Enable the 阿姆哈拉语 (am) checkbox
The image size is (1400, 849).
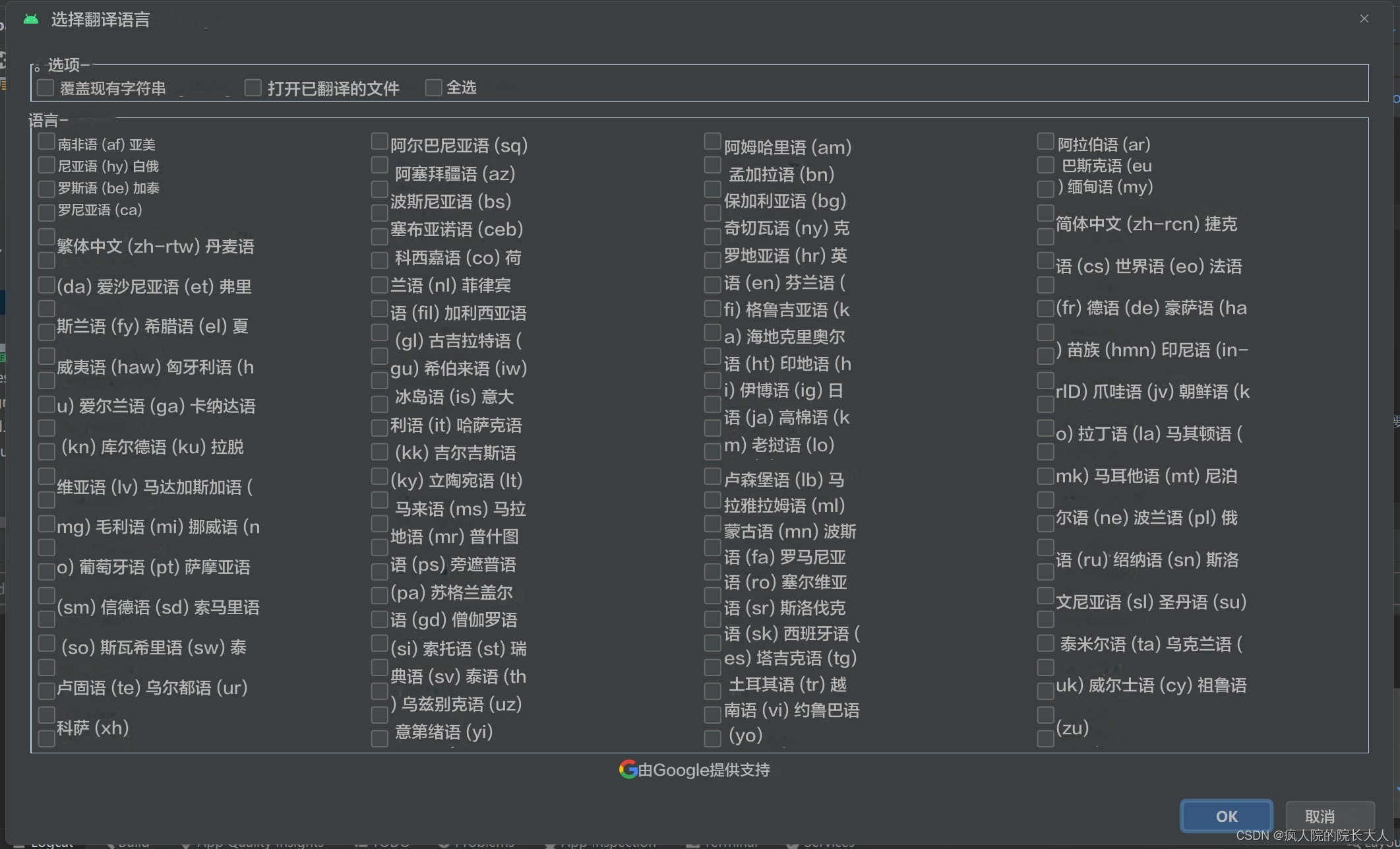[x=712, y=141]
